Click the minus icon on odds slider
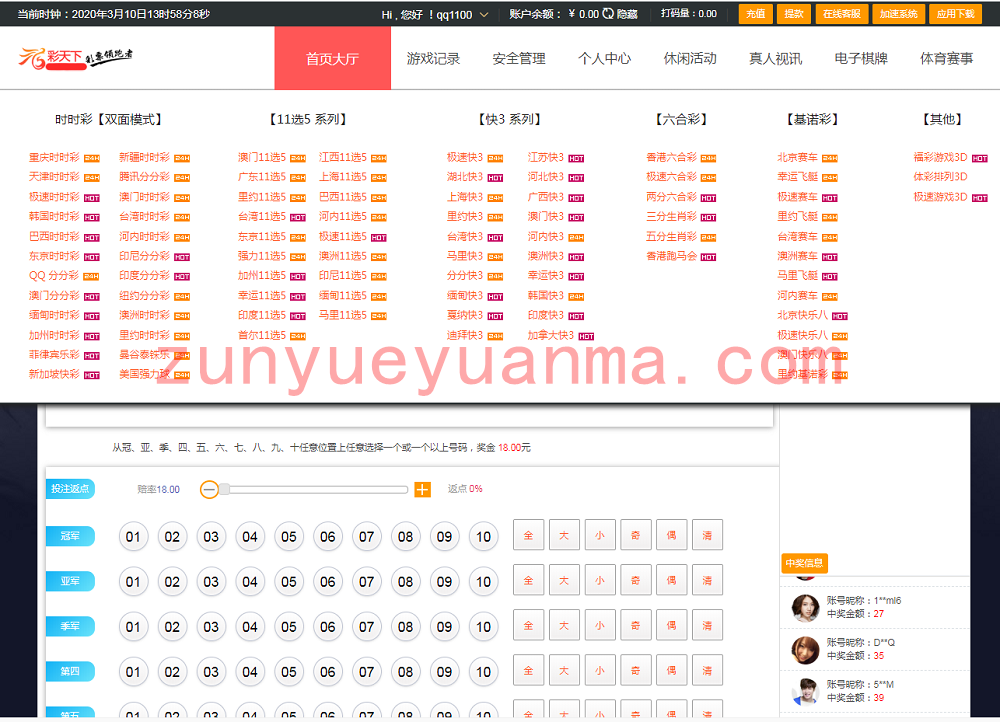 pos(209,489)
